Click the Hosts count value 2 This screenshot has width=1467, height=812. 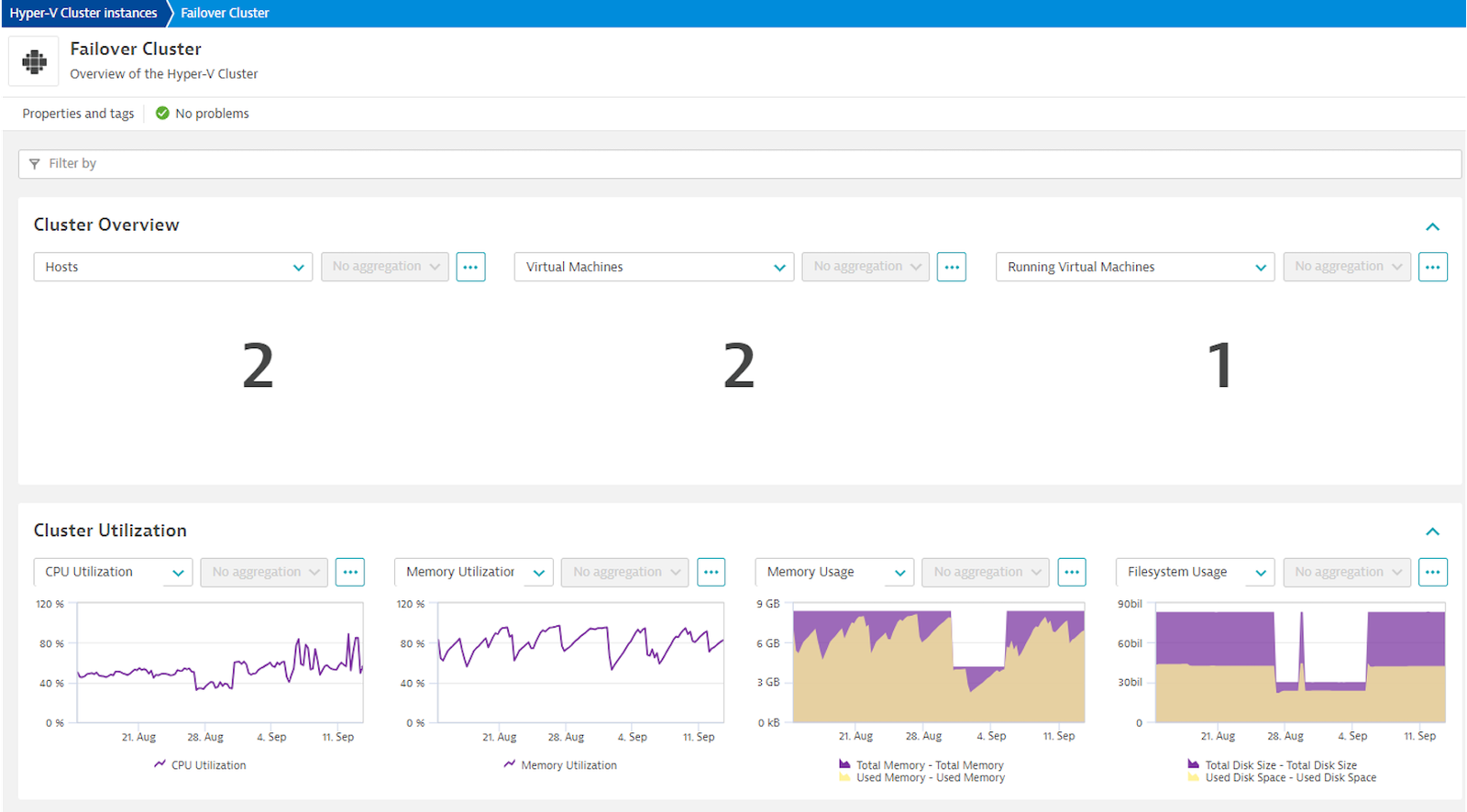[x=258, y=365]
